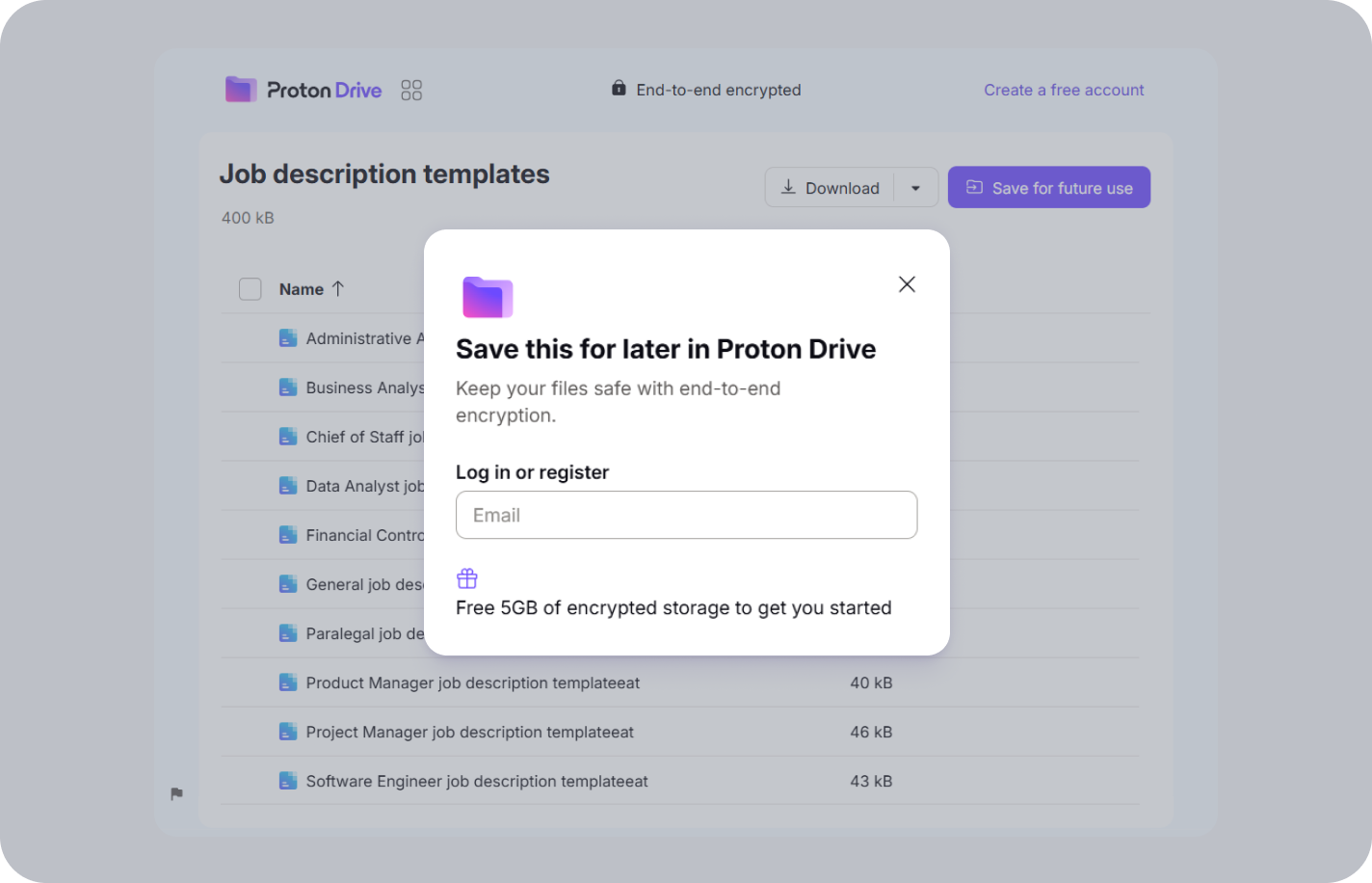Click the End-to-end encrypted lock icon

(619, 89)
